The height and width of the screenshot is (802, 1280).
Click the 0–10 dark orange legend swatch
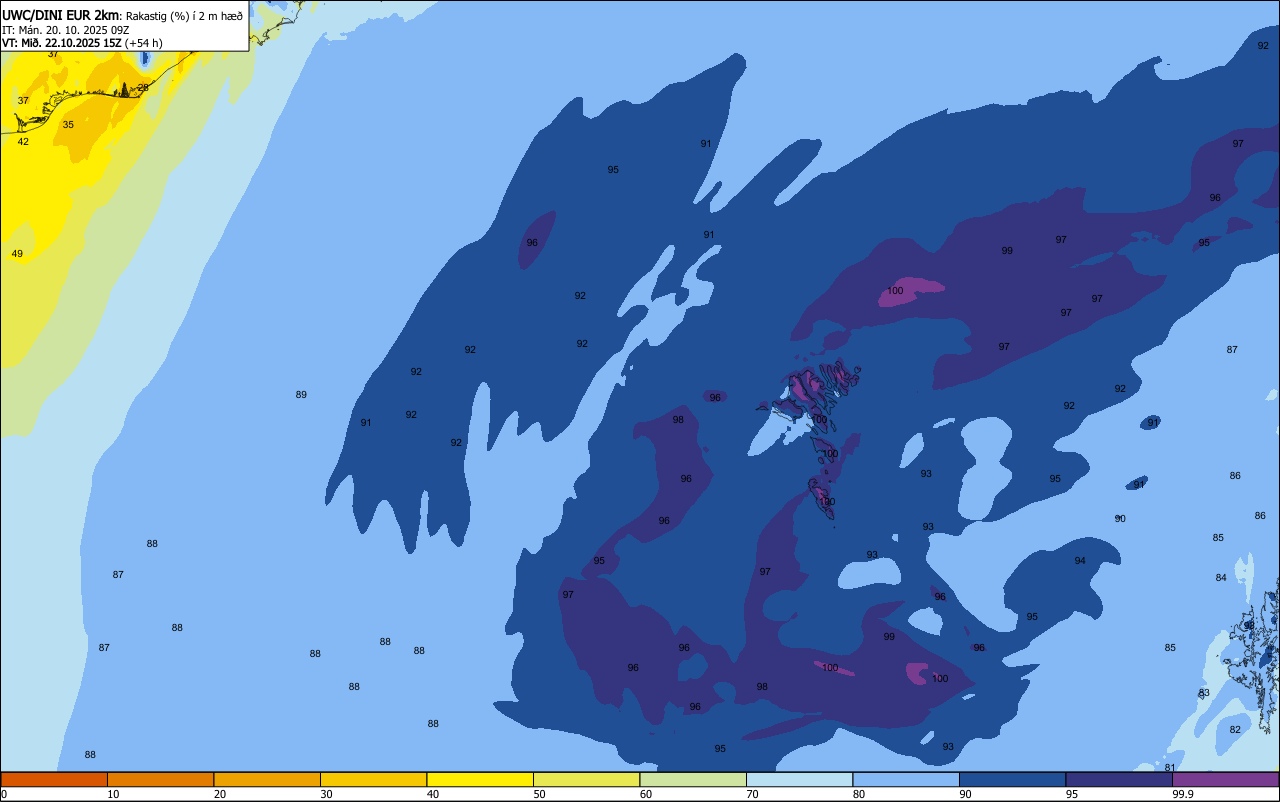click(54, 779)
